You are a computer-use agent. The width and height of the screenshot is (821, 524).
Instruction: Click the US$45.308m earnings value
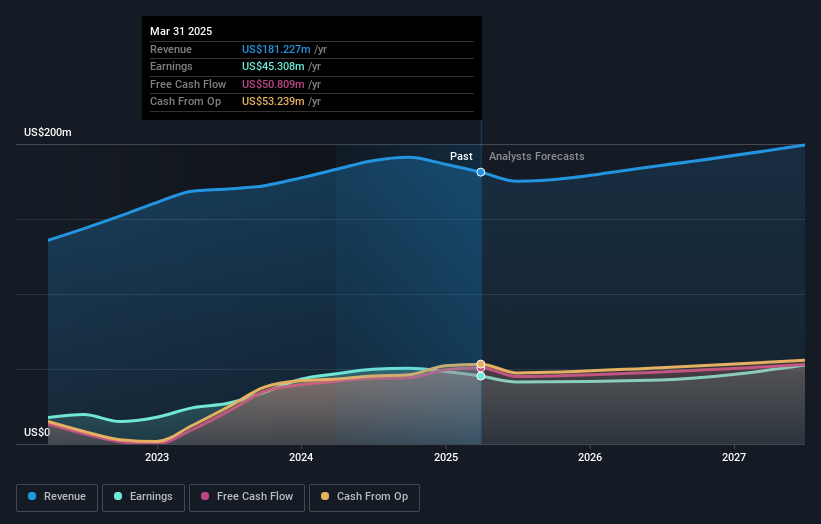(x=273, y=66)
